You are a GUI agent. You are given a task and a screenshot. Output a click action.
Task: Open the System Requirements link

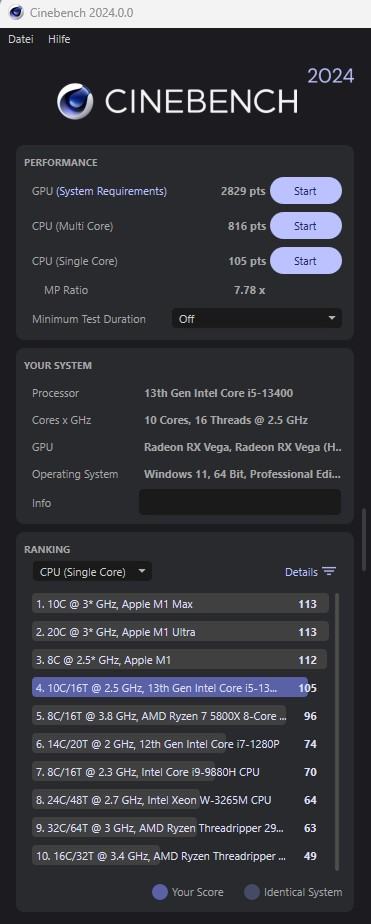coord(111,191)
